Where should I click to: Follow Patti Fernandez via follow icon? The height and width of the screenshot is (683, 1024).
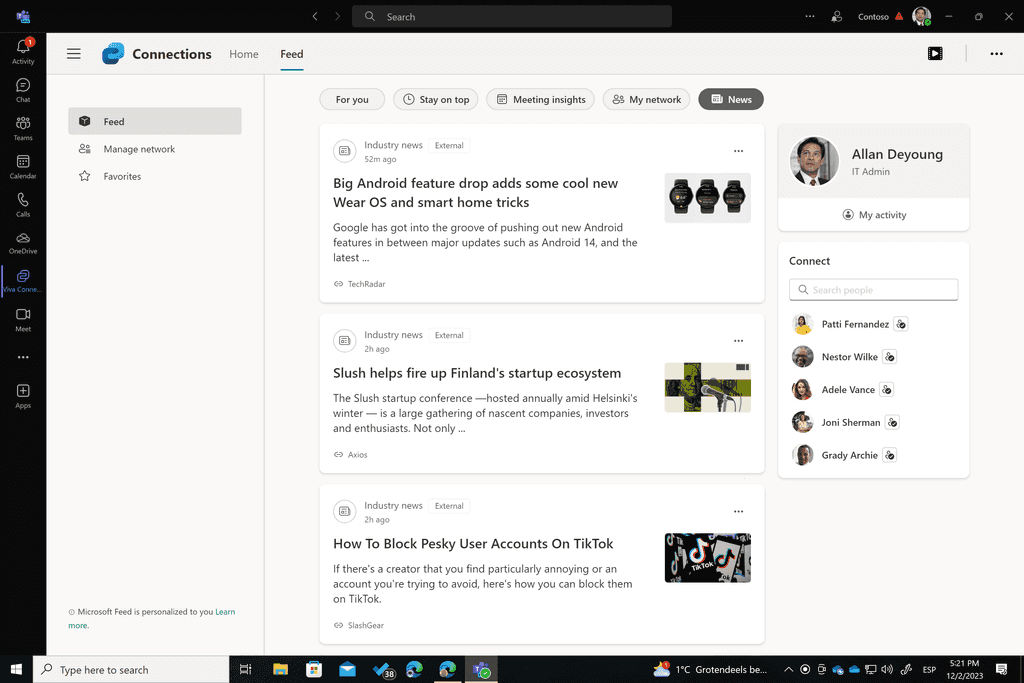pos(901,324)
